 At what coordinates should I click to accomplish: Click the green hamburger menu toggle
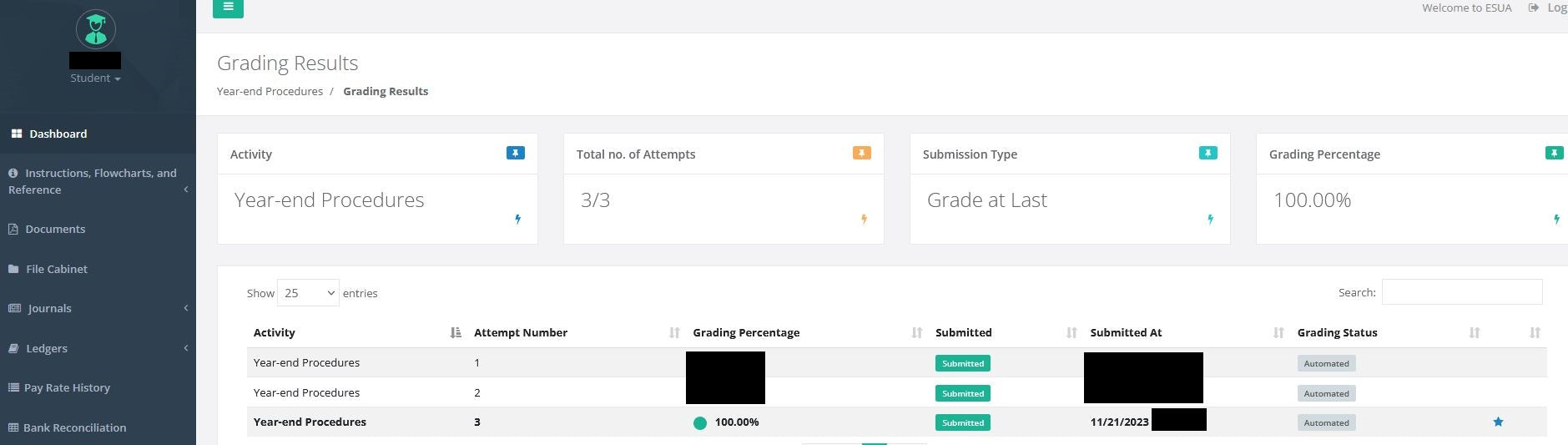[228, 8]
